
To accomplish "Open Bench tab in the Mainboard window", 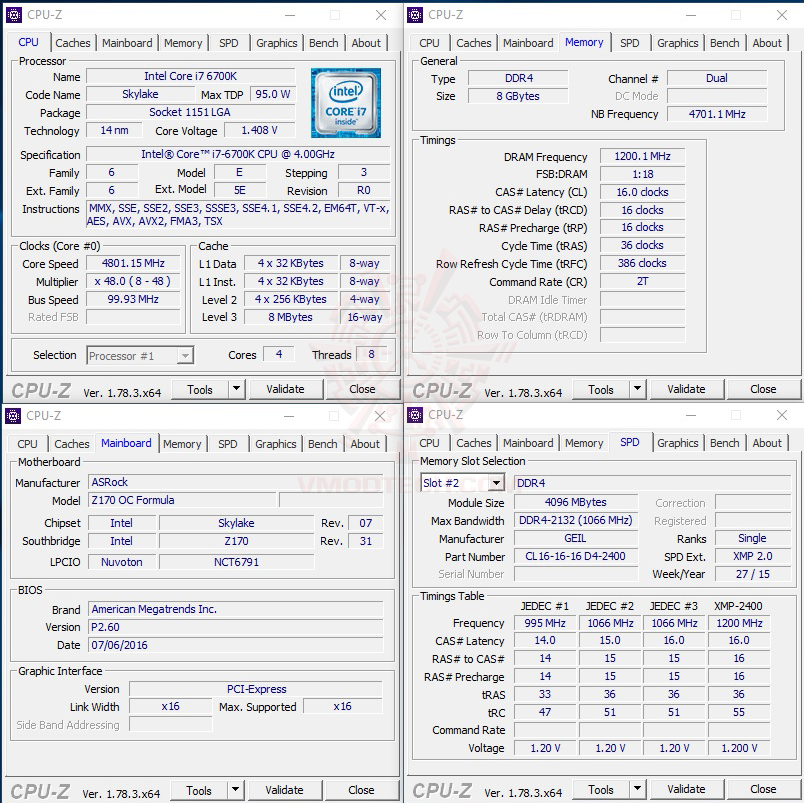I will [x=323, y=444].
